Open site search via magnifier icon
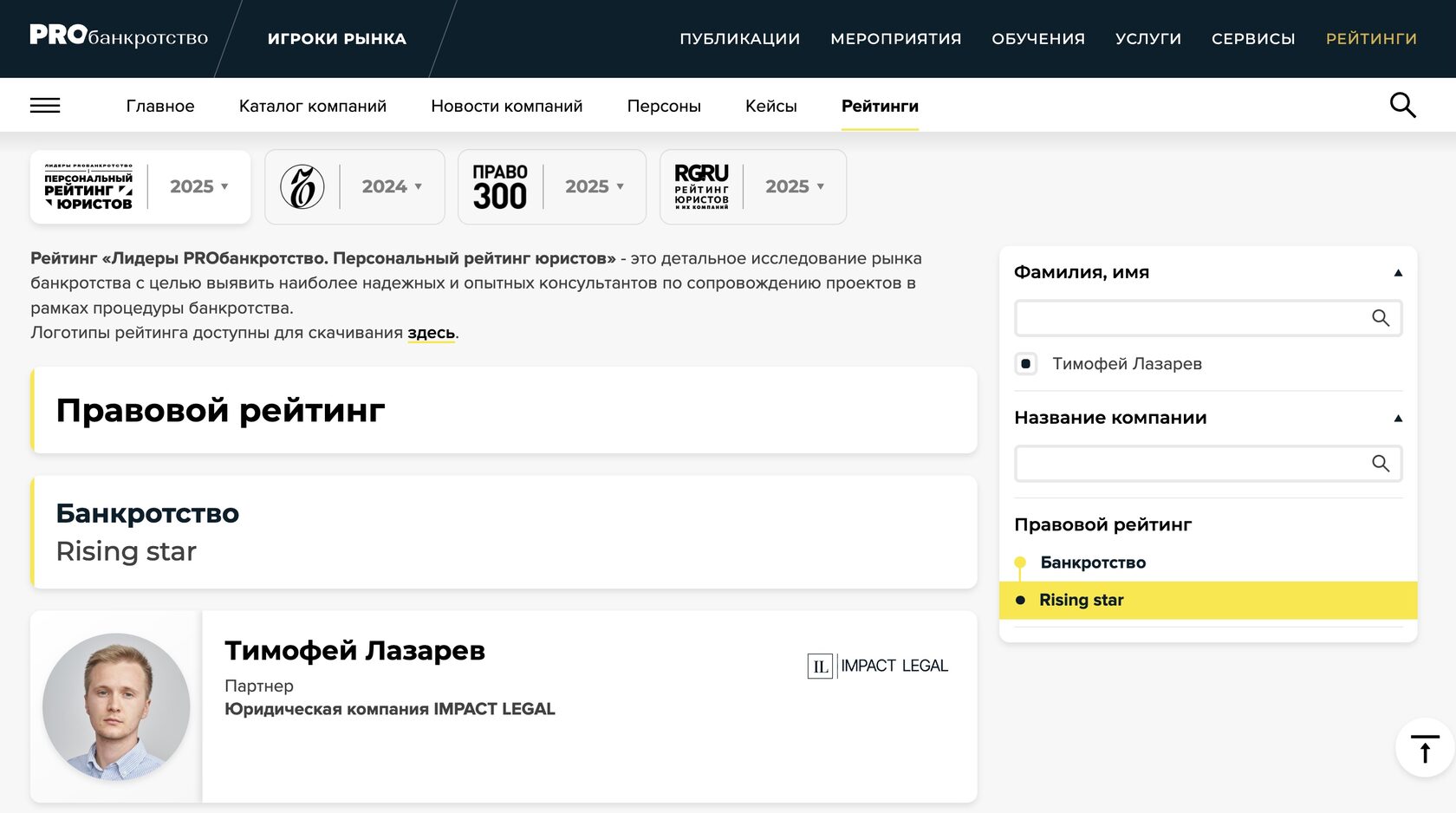The image size is (1456, 813). click(x=1402, y=105)
